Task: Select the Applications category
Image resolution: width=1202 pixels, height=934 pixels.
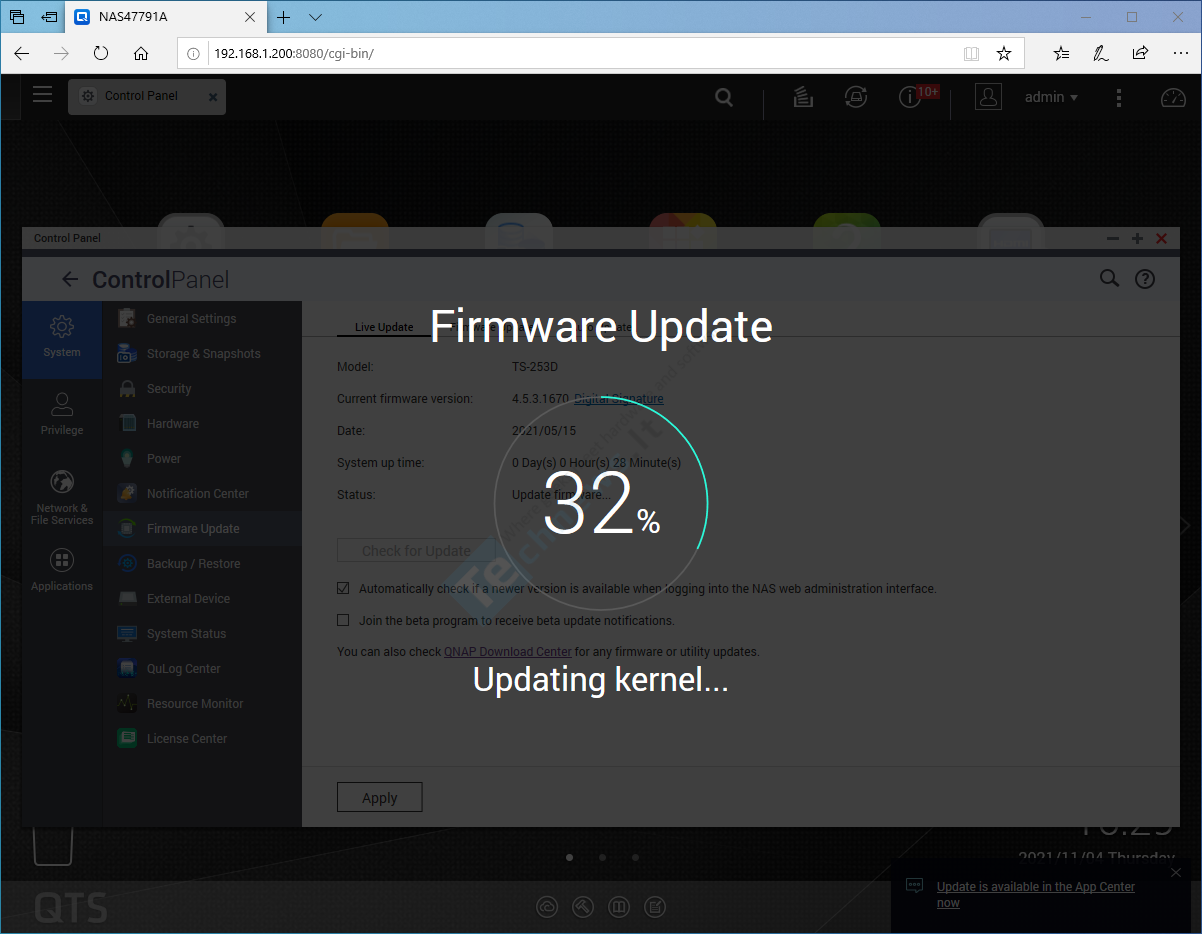Action: coord(62,570)
